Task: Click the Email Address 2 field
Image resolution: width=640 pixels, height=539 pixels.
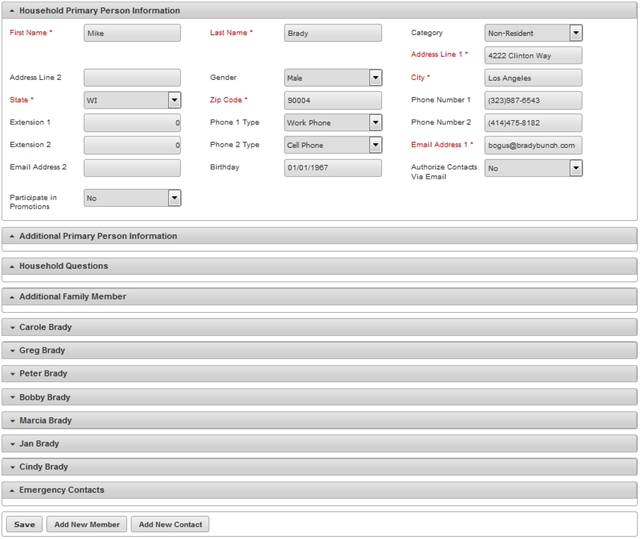Action: [132, 167]
